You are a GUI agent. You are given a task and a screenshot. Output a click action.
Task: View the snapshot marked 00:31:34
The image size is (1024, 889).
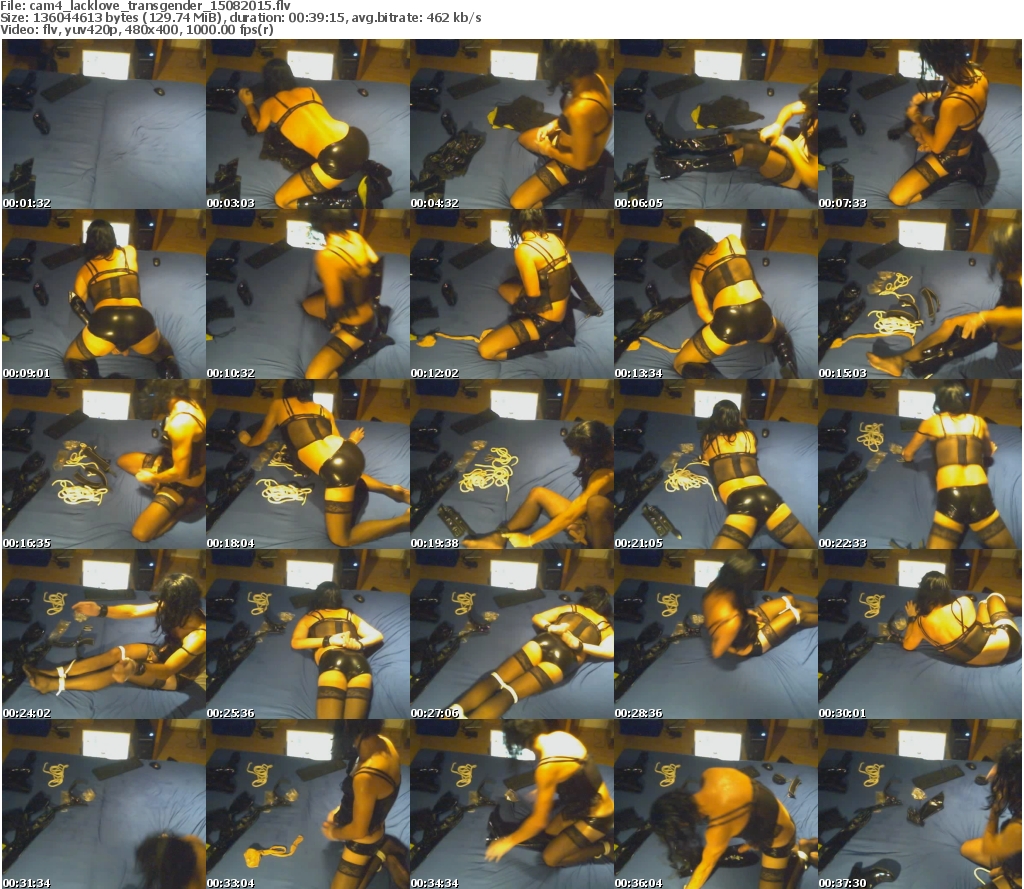(104, 804)
